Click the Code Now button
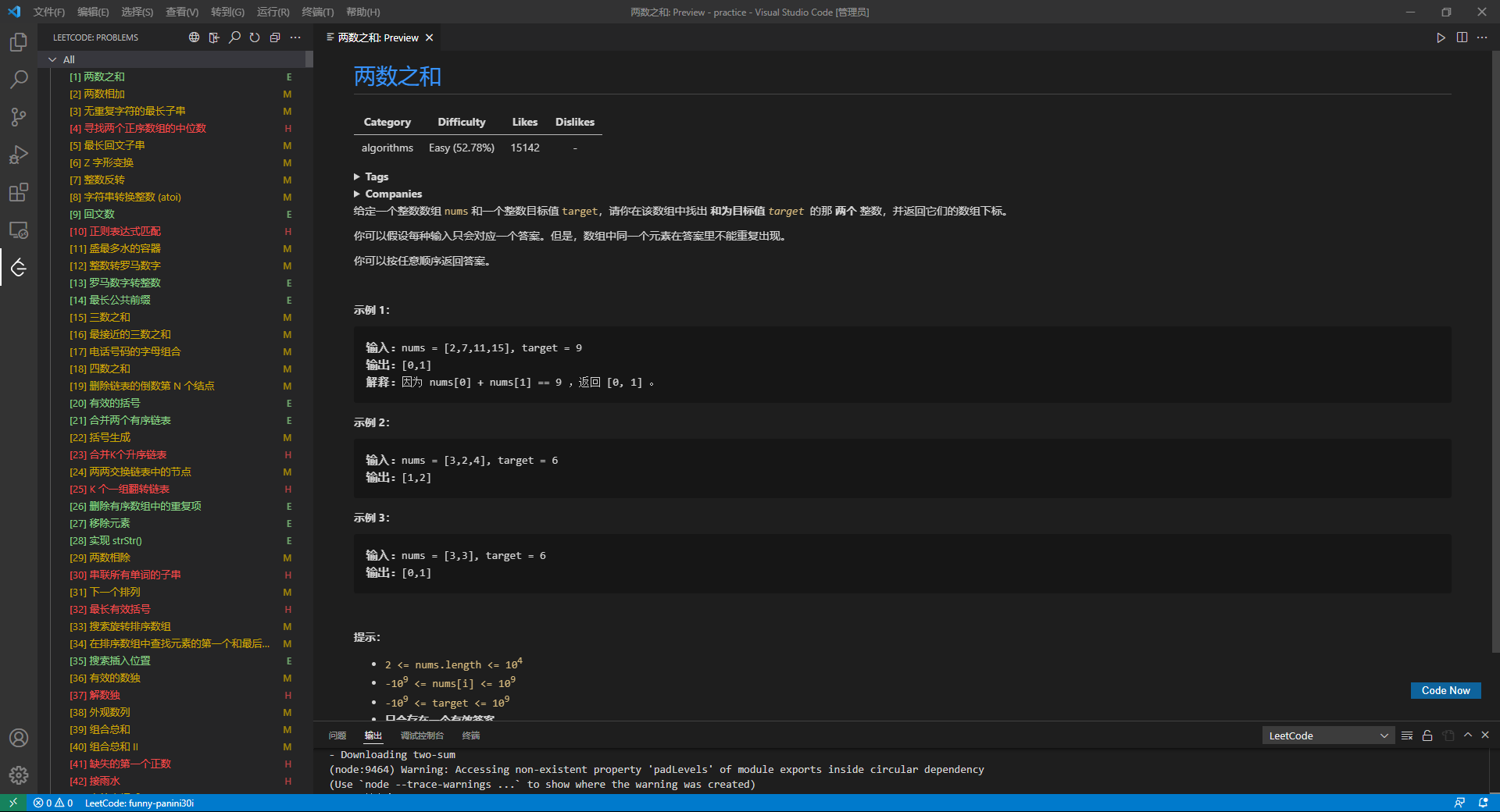Viewport: 1500px width, 812px height. (1445, 690)
